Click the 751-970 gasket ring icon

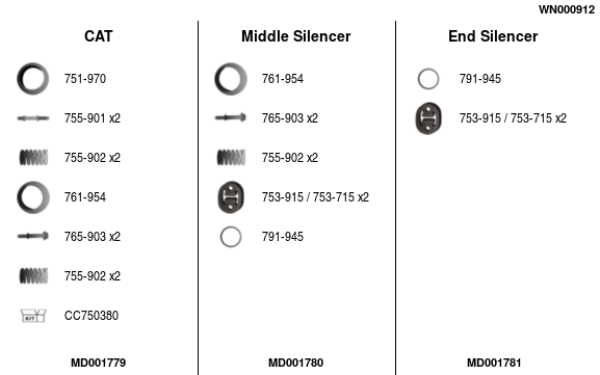tap(33, 79)
